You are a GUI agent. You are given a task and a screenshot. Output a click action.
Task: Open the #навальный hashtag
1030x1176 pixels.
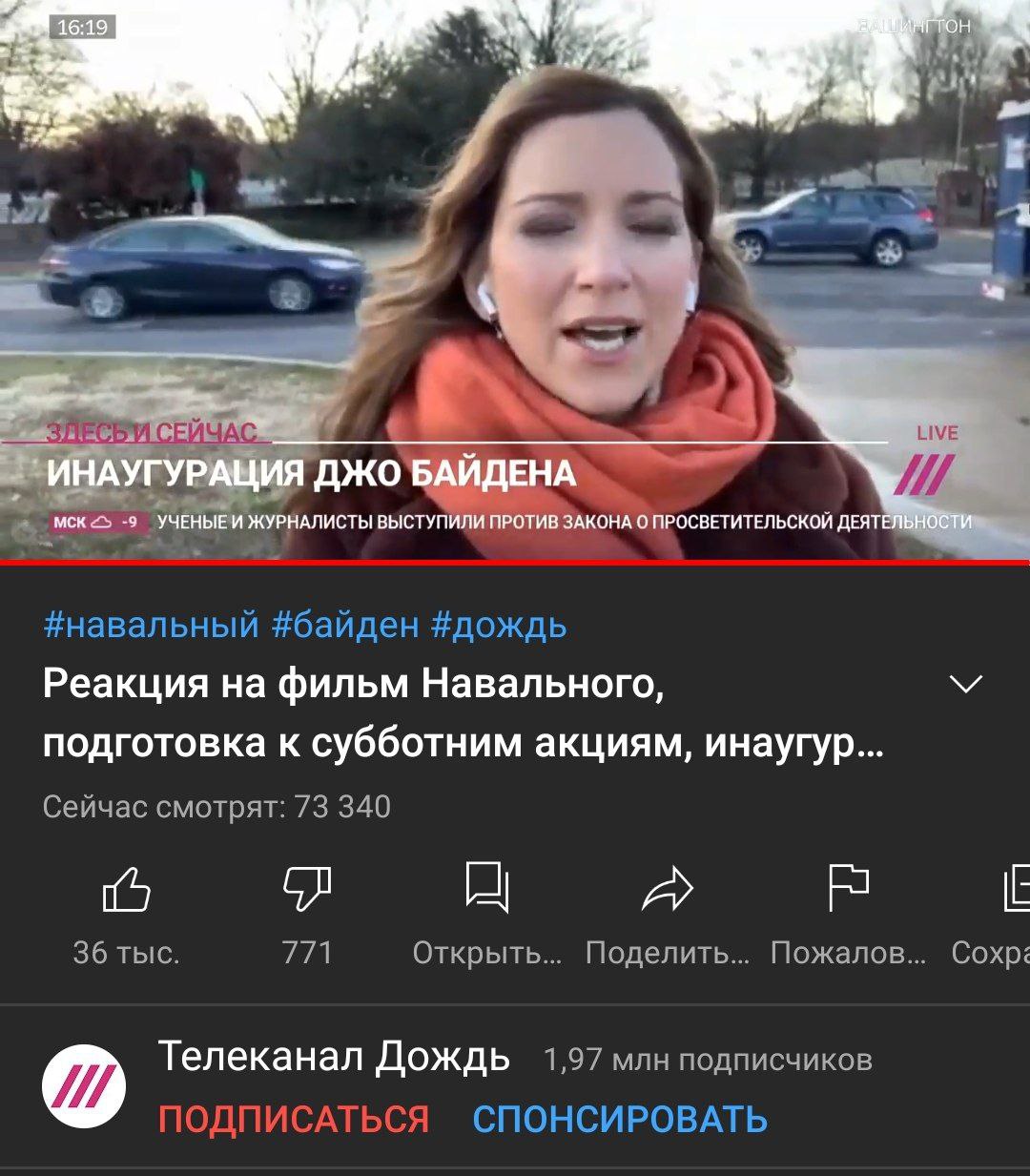(x=152, y=625)
